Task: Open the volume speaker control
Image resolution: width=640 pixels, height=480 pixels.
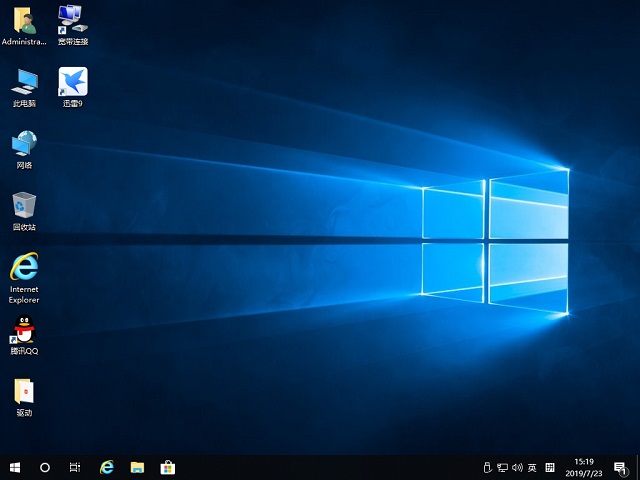Action: [x=517, y=467]
